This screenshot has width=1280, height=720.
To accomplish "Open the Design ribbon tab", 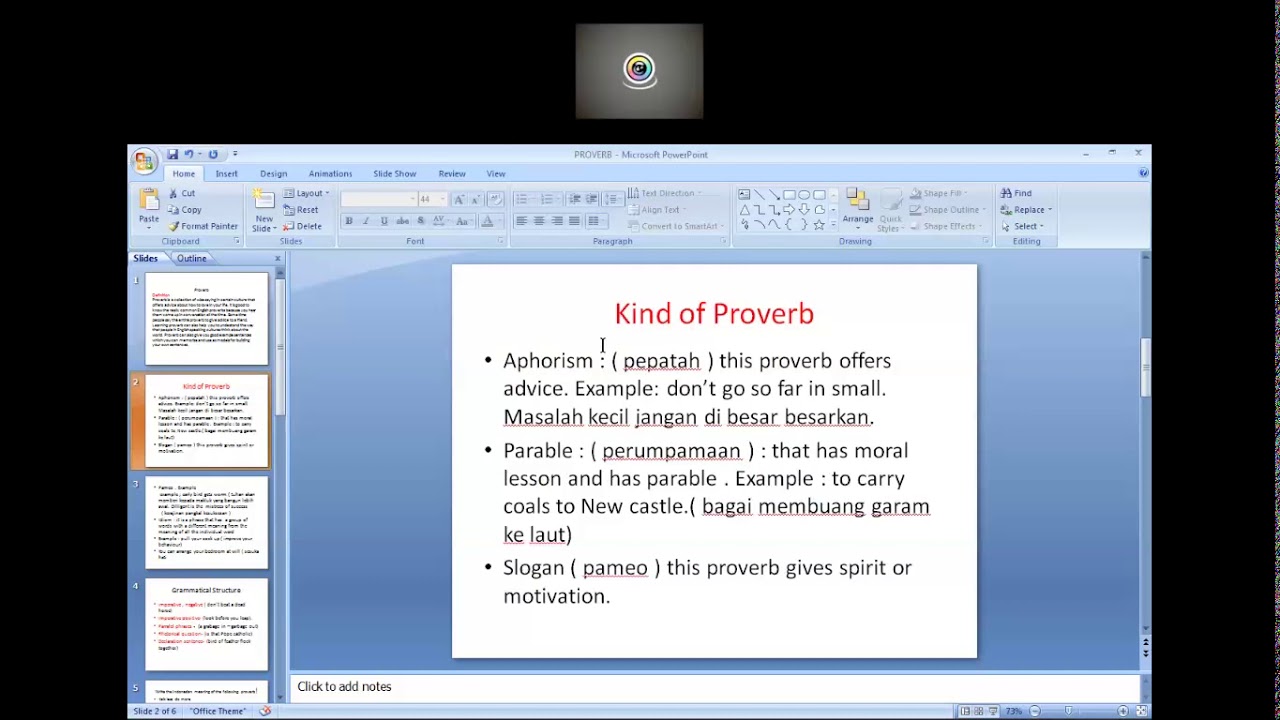I will click(x=273, y=174).
